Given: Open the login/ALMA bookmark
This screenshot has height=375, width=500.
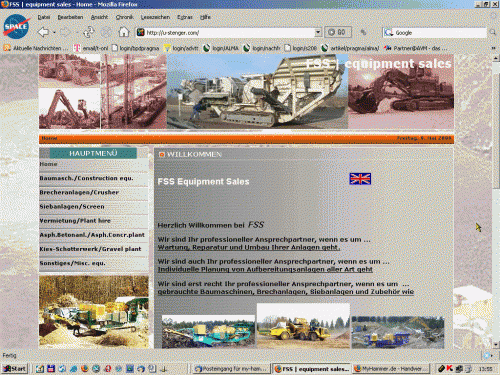Looking at the screenshot, I should [221, 48].
